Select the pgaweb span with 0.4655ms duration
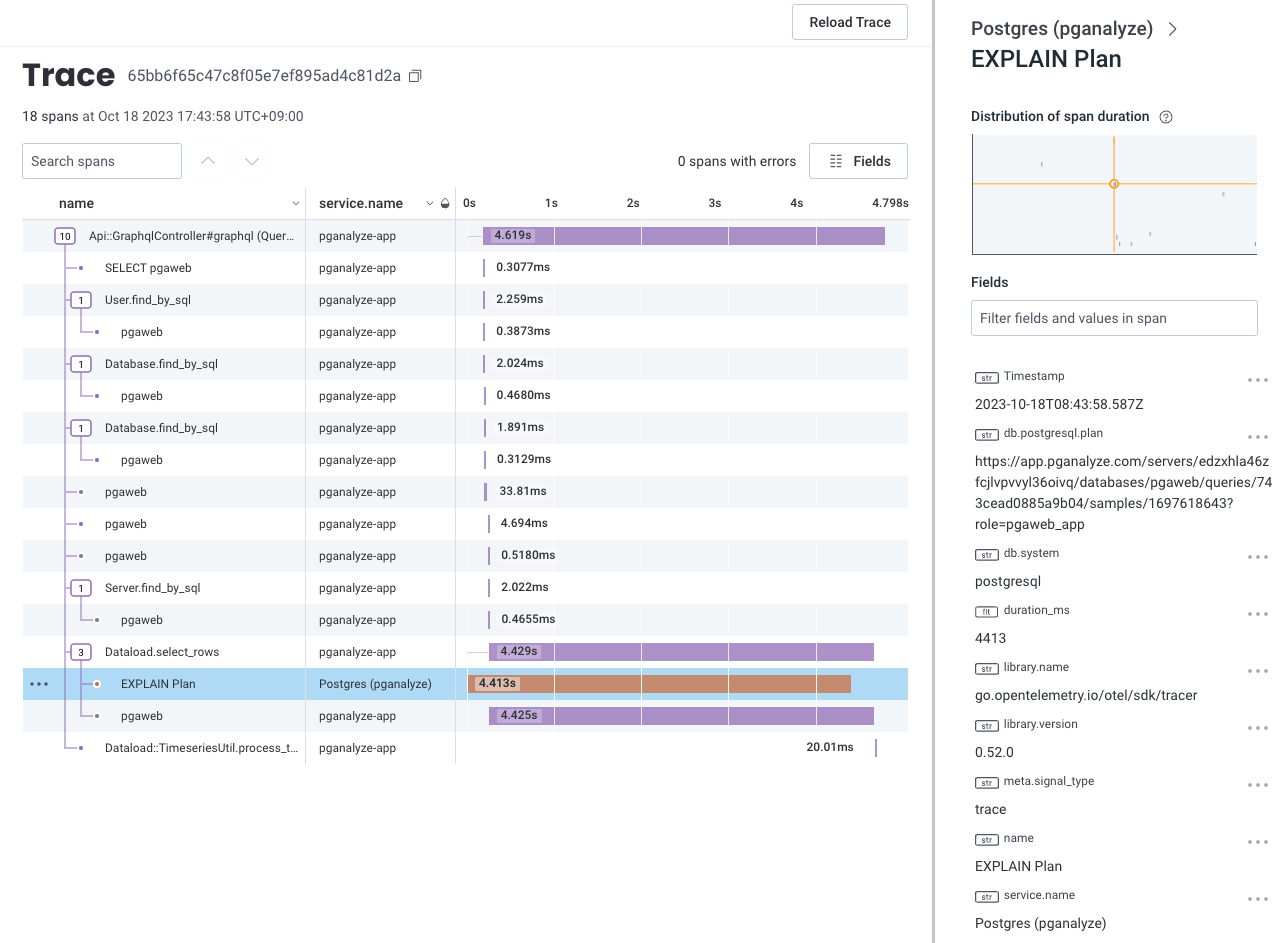The height and width of the screenshot is (943, 1281). (465, 620)
